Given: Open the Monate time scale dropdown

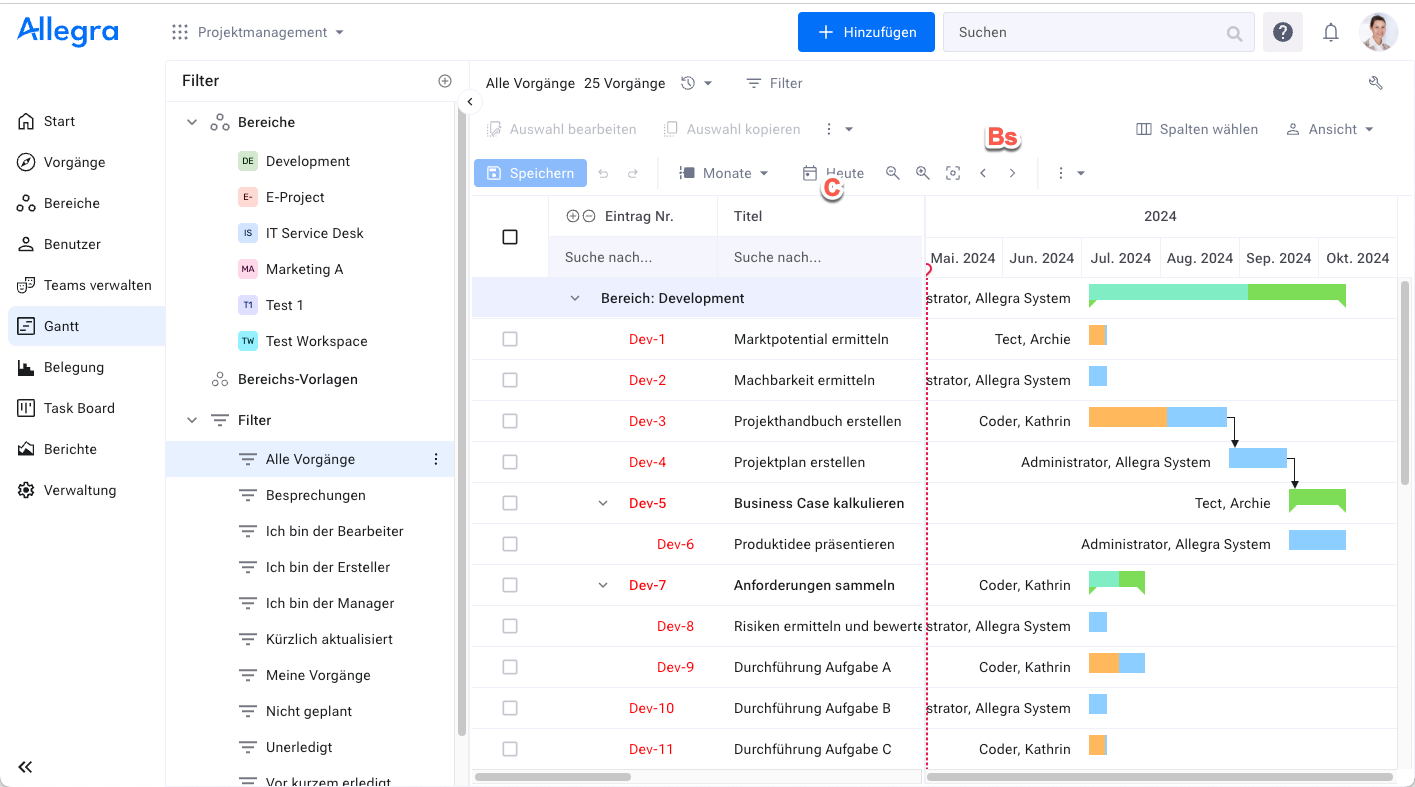Looking at the screenshot, I should click(725, 173).
